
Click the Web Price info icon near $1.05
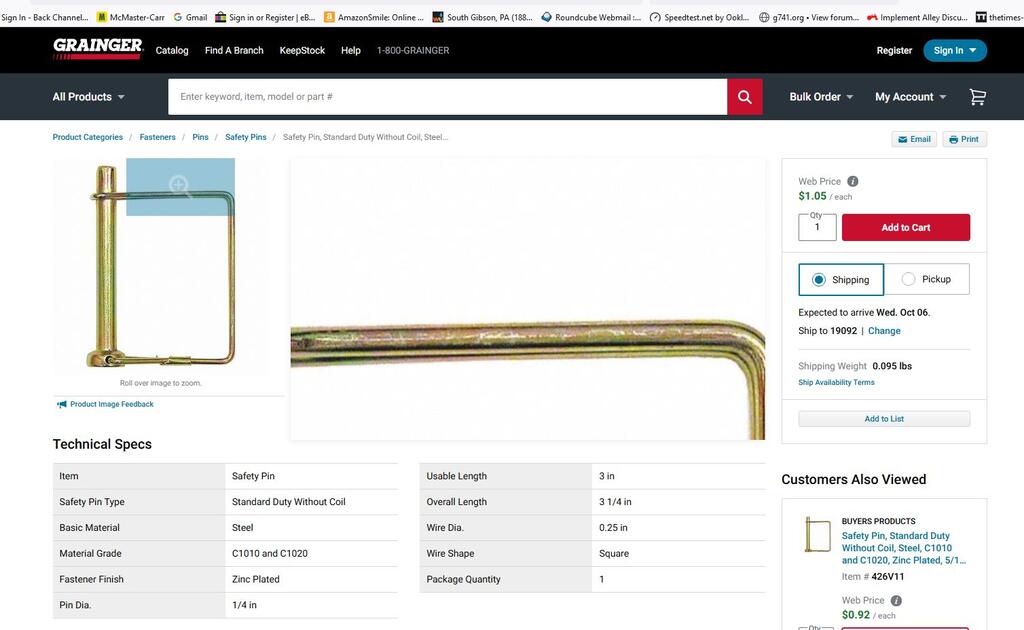pos(852,181)
